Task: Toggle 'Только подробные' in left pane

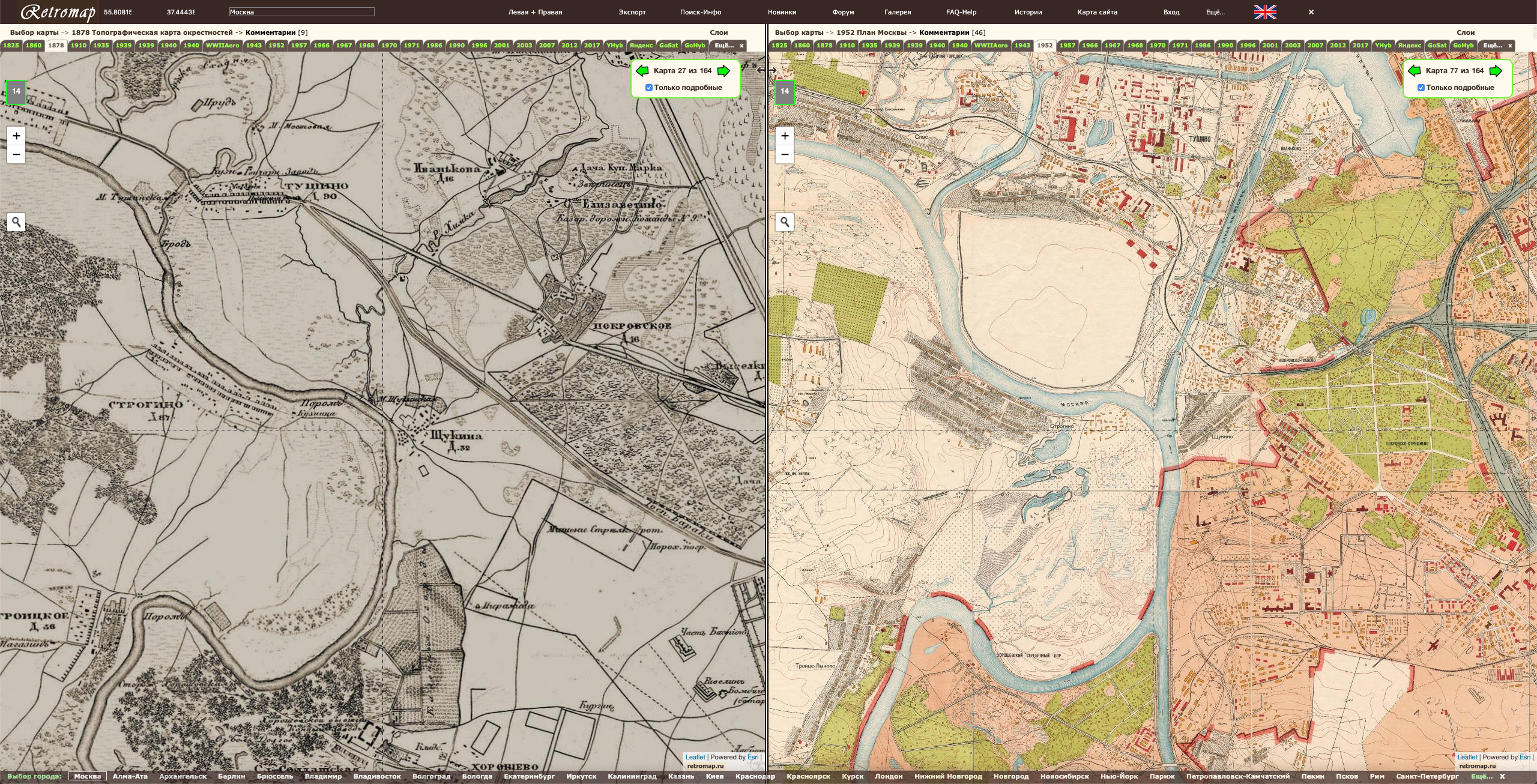Action: [x=649, y=88]
